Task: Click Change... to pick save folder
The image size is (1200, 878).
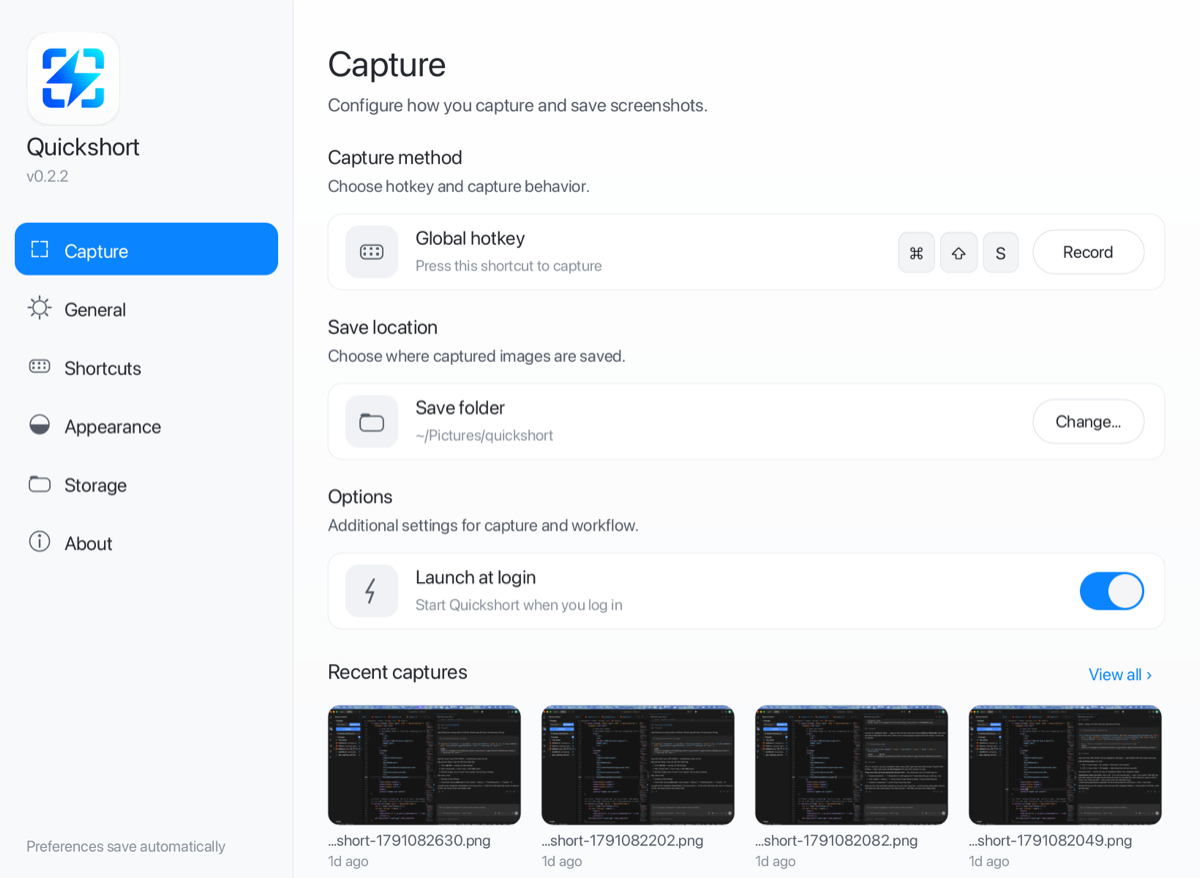Action: 1088,421
